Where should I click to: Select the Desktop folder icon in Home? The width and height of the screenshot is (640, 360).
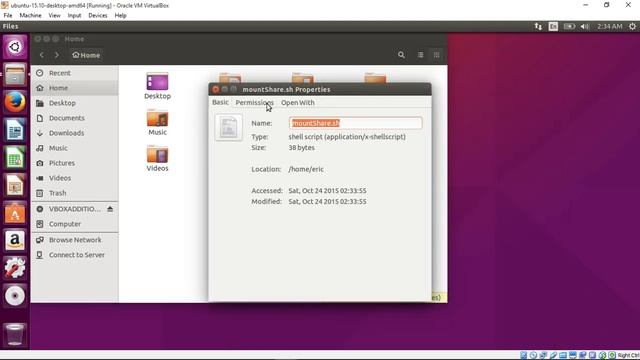[158, 82]
